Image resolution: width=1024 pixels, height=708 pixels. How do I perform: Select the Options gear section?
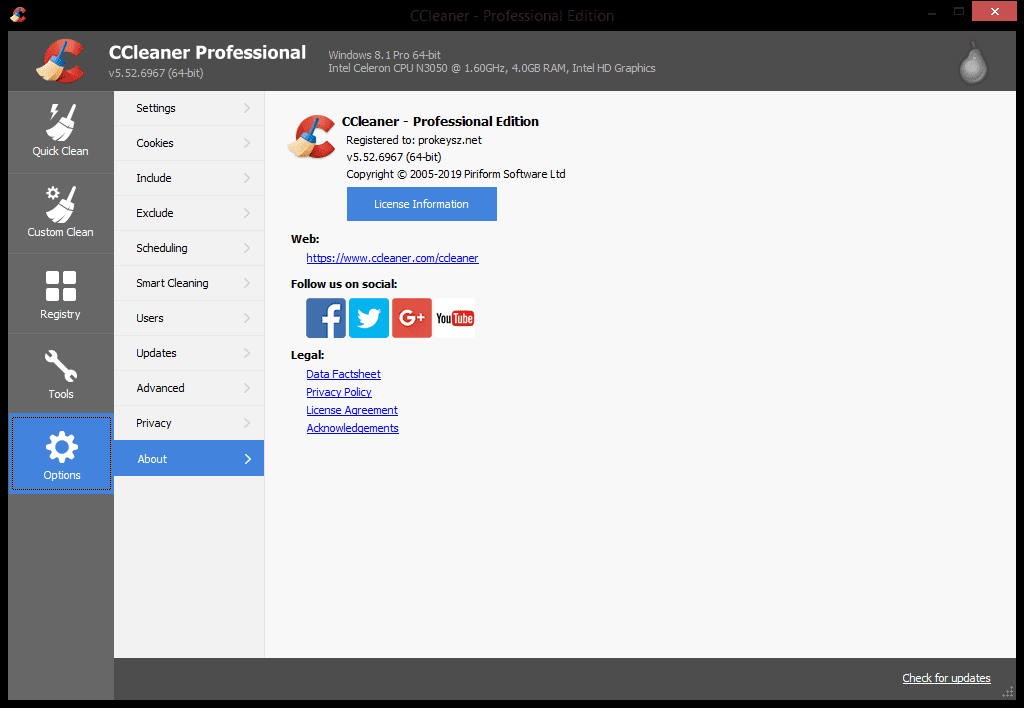pos(61,454)
